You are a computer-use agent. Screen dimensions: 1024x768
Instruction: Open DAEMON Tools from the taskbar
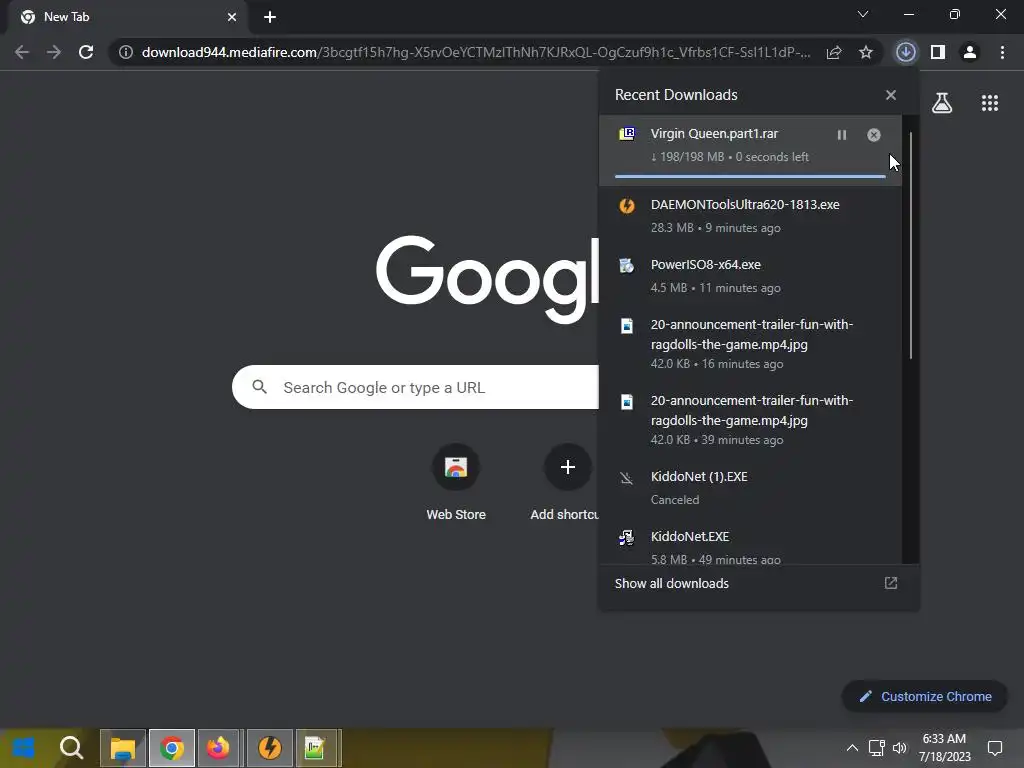tap(270, 748)
